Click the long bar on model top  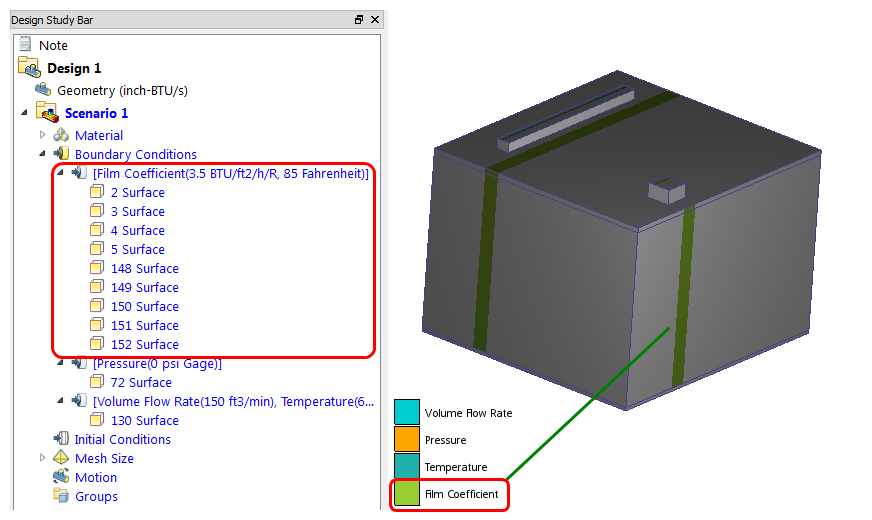coord(566,118)
